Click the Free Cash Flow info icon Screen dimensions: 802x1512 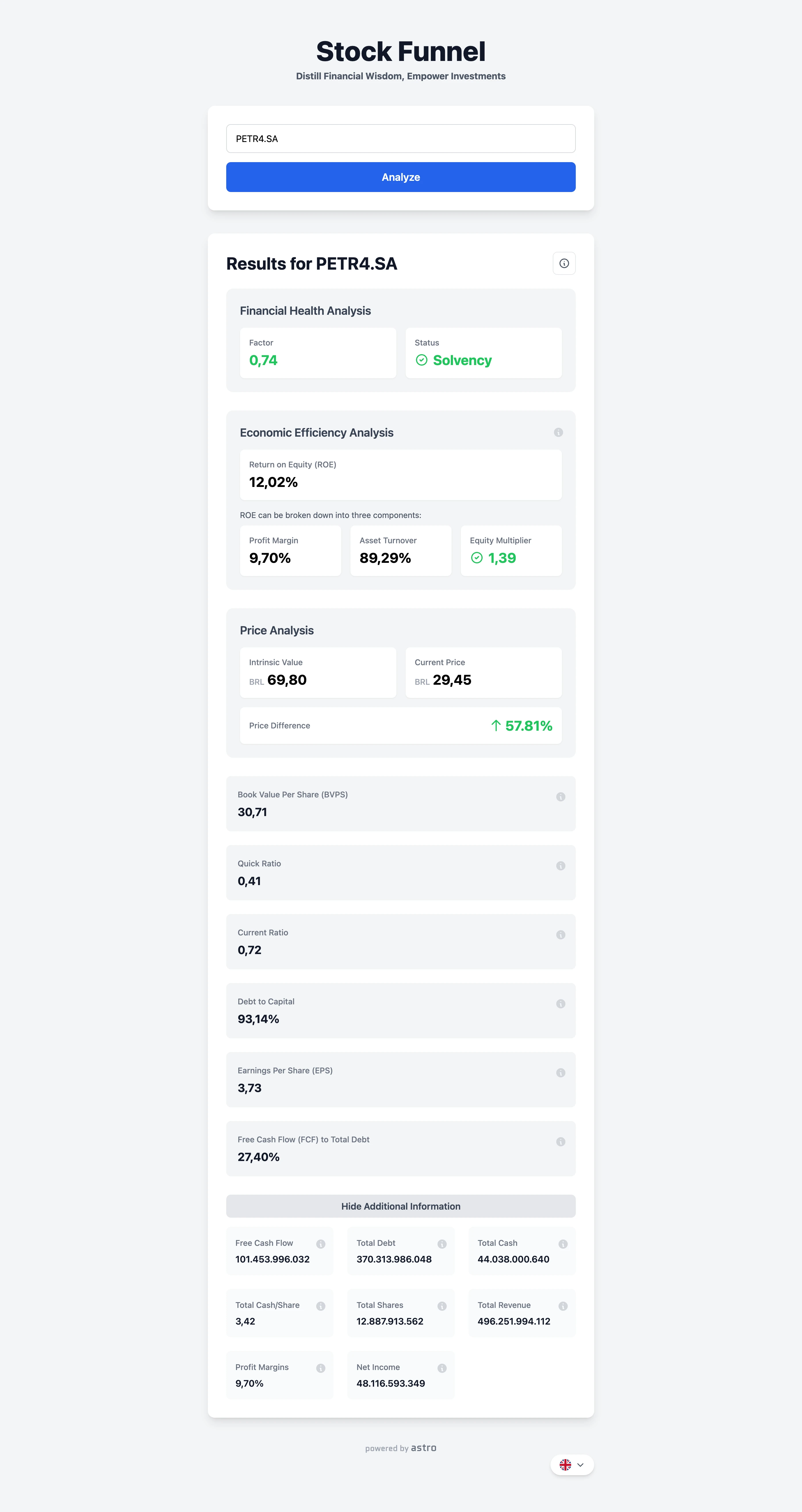321,1244
